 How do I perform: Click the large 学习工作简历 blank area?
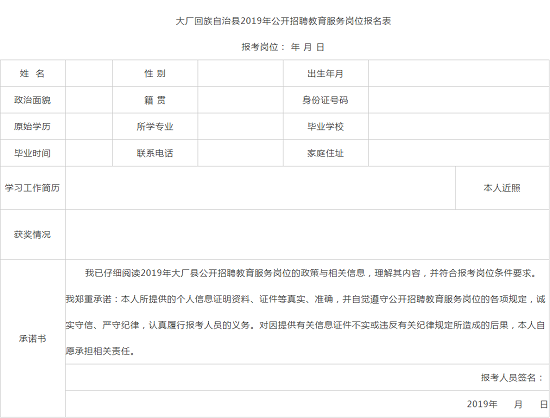pos(261,188)
